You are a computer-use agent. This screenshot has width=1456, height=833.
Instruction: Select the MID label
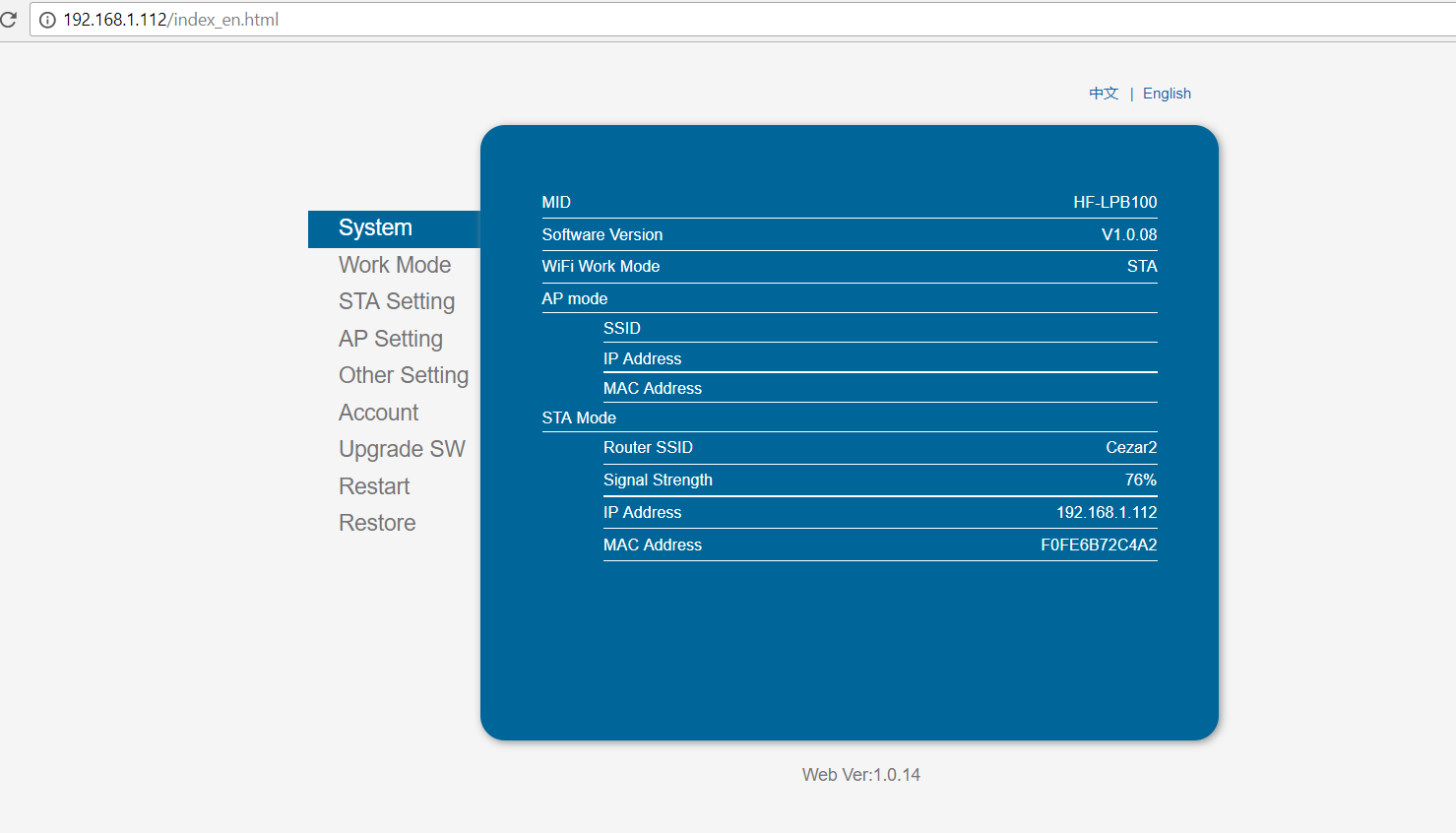click(556, 202)
